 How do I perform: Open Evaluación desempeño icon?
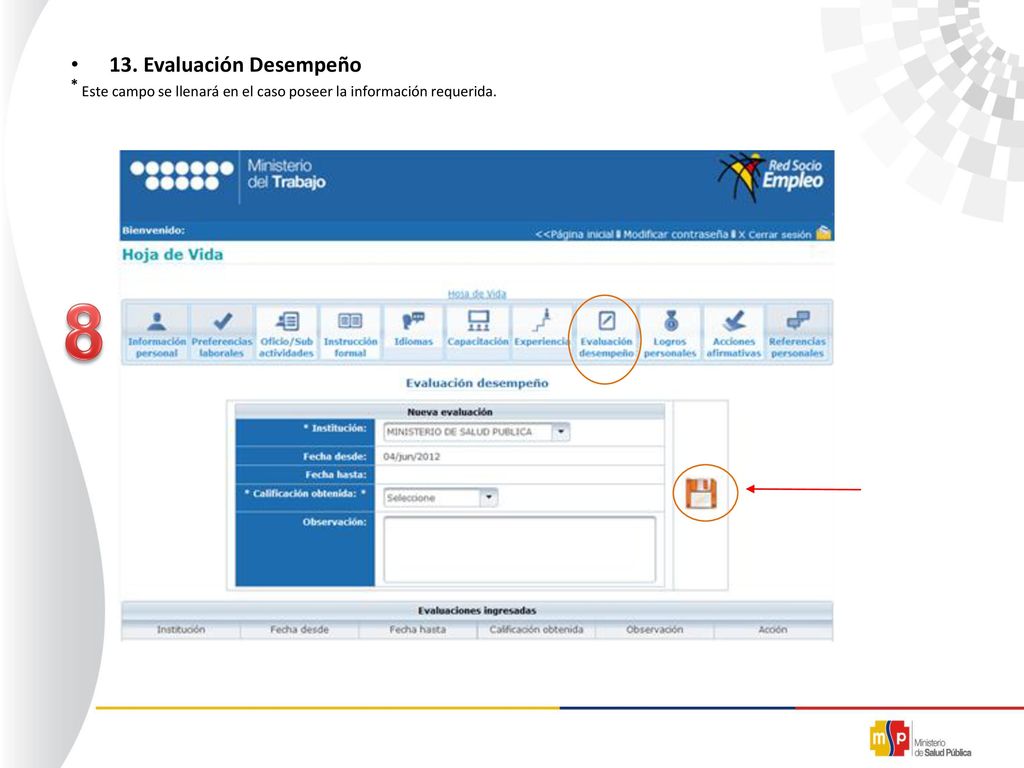click(x=607, y=321)
